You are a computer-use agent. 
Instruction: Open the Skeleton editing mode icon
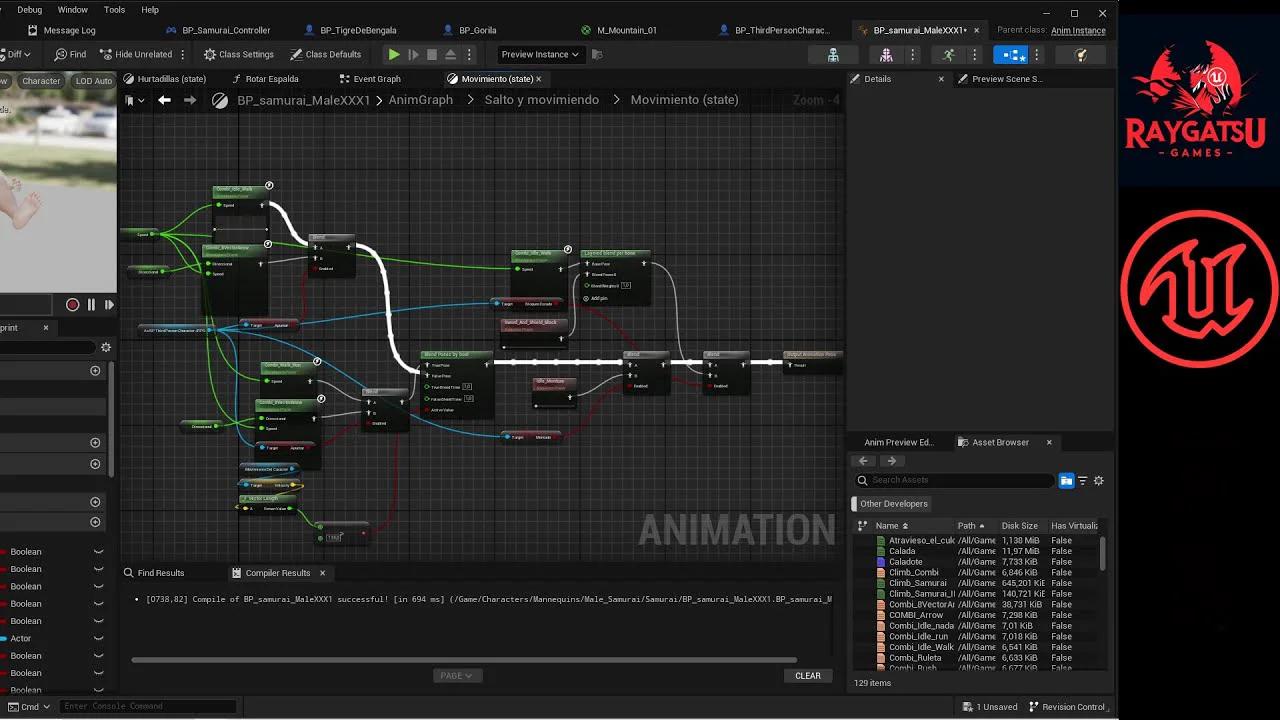pyautogui.click(x=833, y=54)
